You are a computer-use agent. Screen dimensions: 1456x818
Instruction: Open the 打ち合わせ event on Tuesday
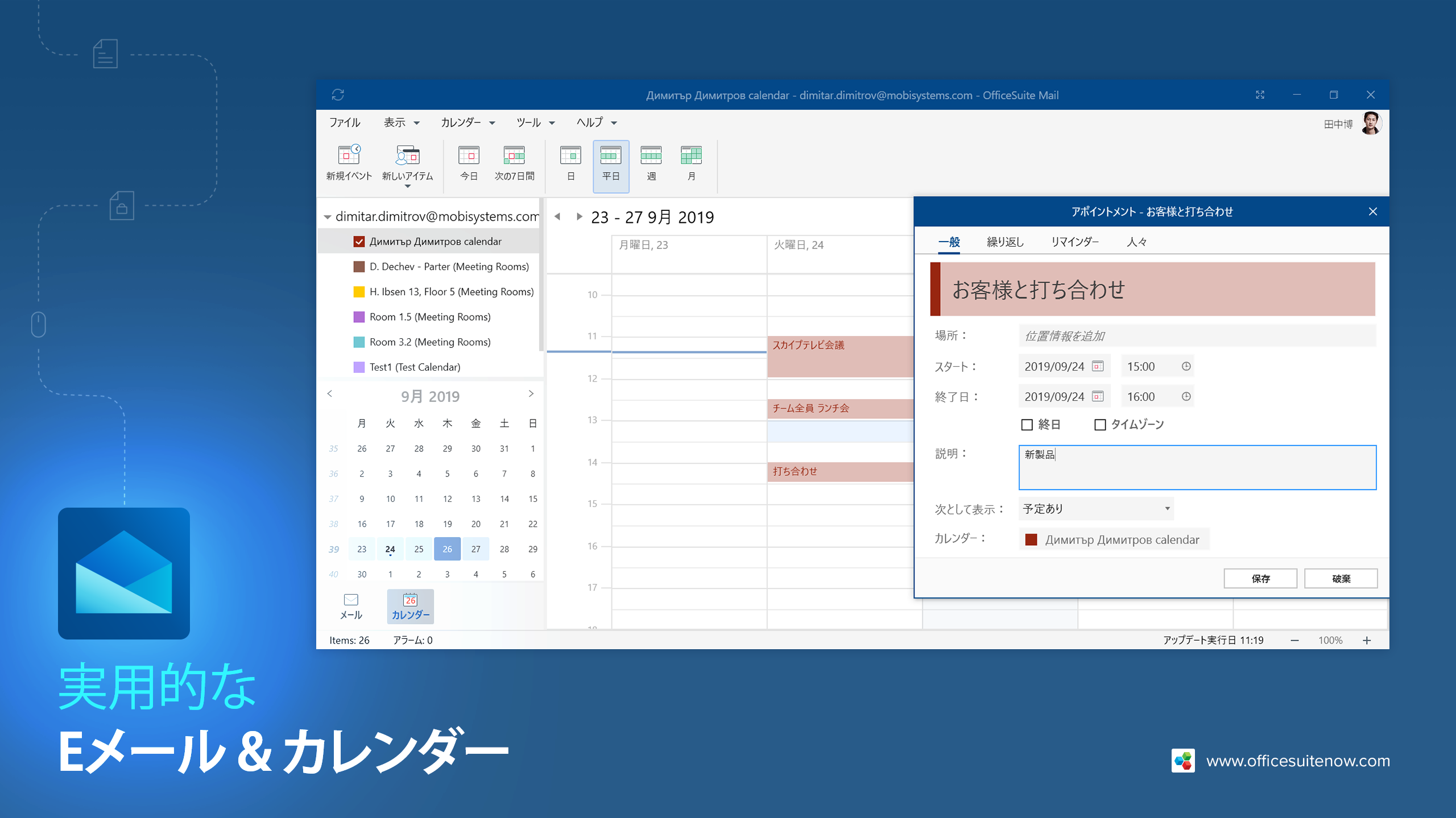click(840, 472)
